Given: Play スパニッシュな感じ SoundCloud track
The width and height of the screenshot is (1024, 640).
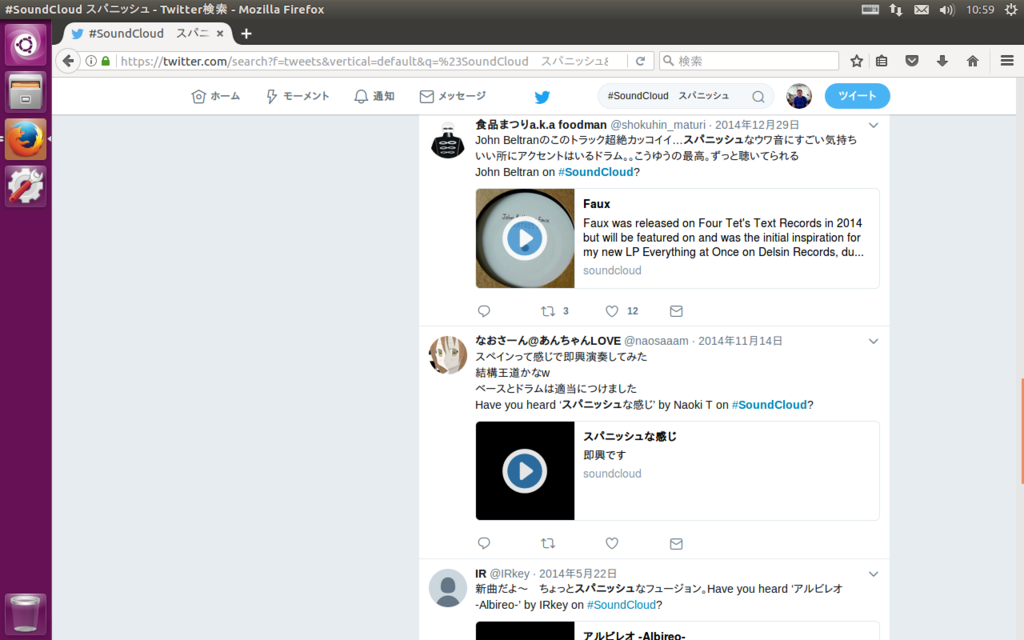Looking at the screenshot, I should pos(524,471).
